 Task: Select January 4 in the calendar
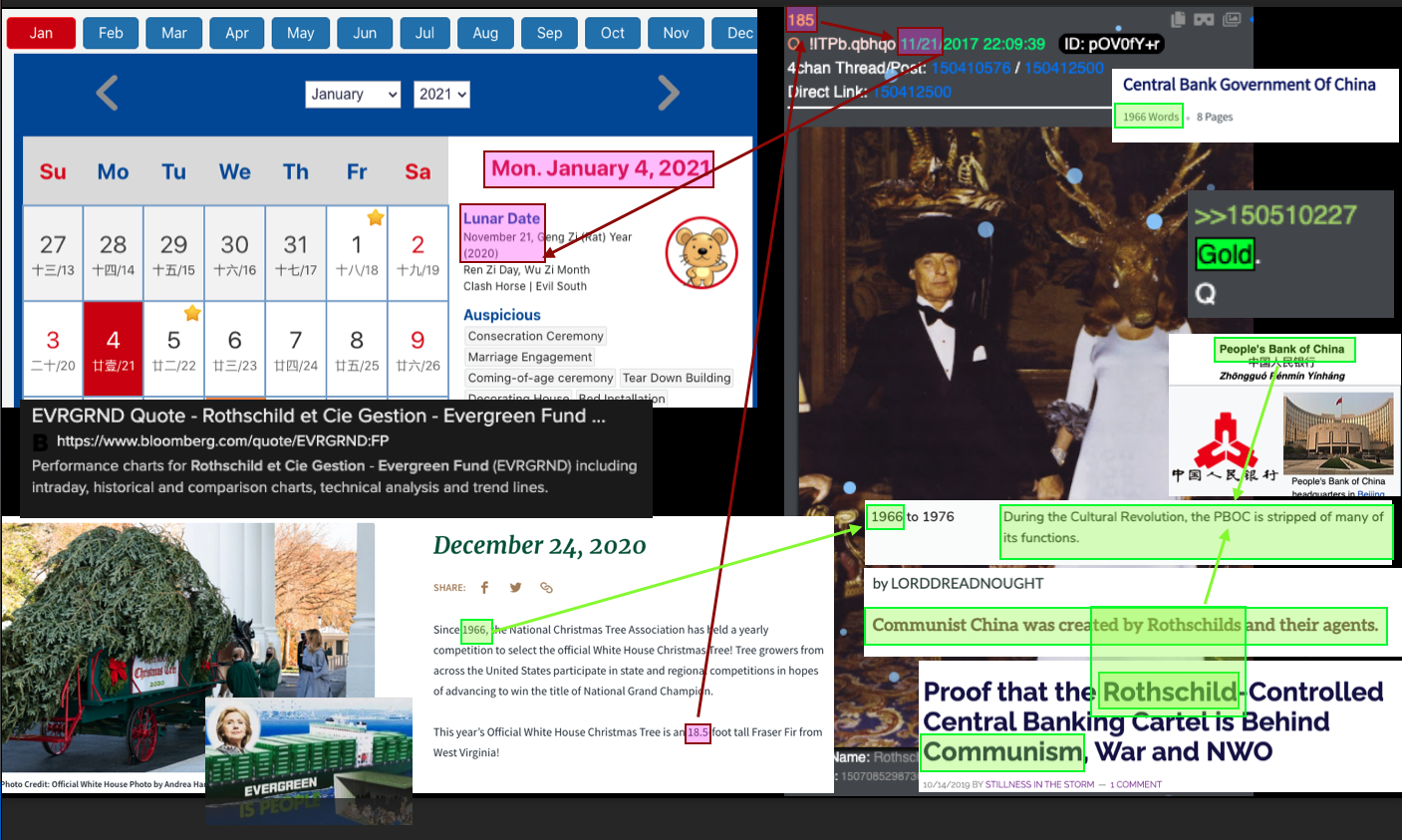(x=114, y=349)
